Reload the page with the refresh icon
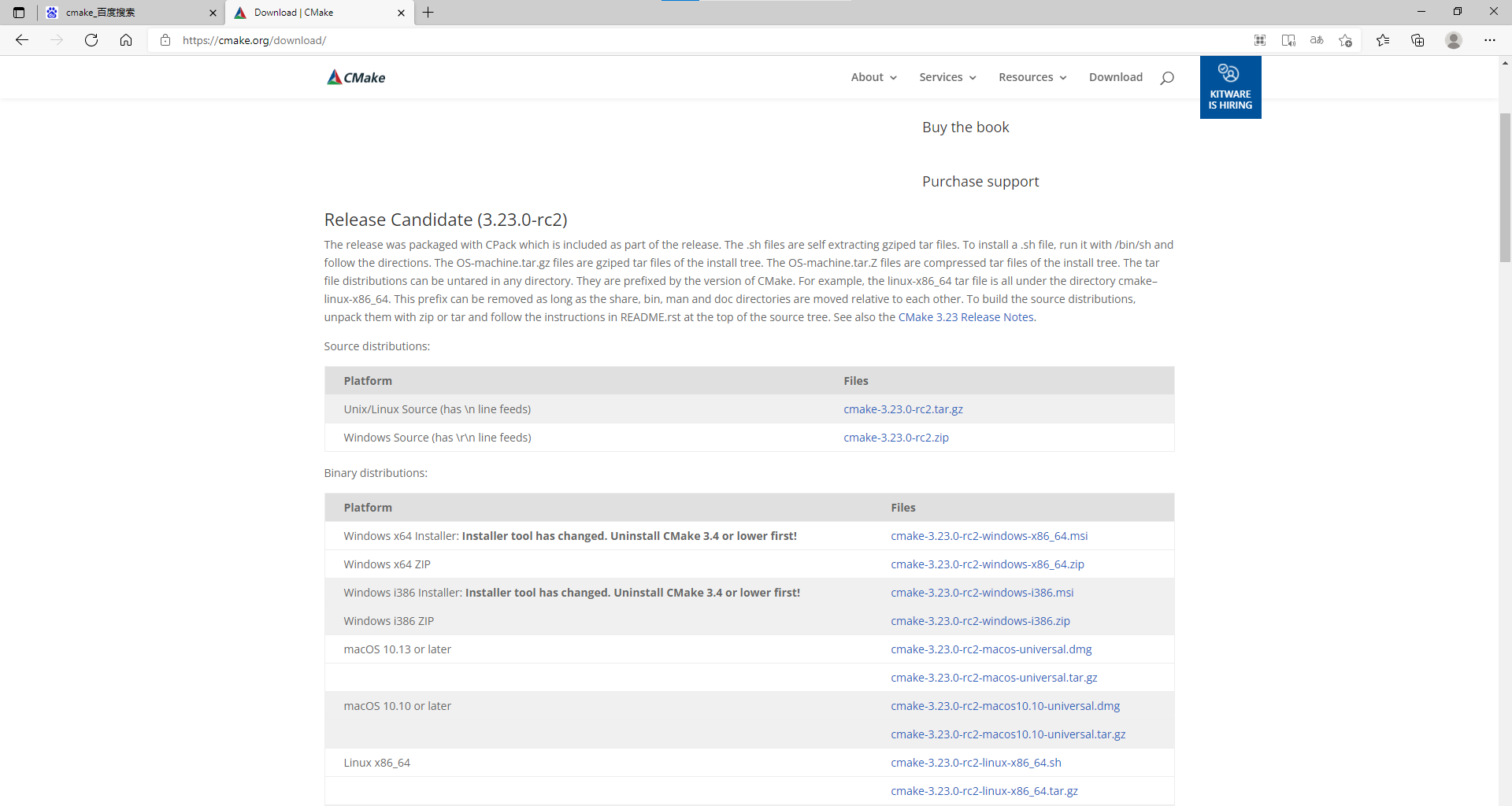This screenshot has height=806, width=1512. tap(91, 40)
